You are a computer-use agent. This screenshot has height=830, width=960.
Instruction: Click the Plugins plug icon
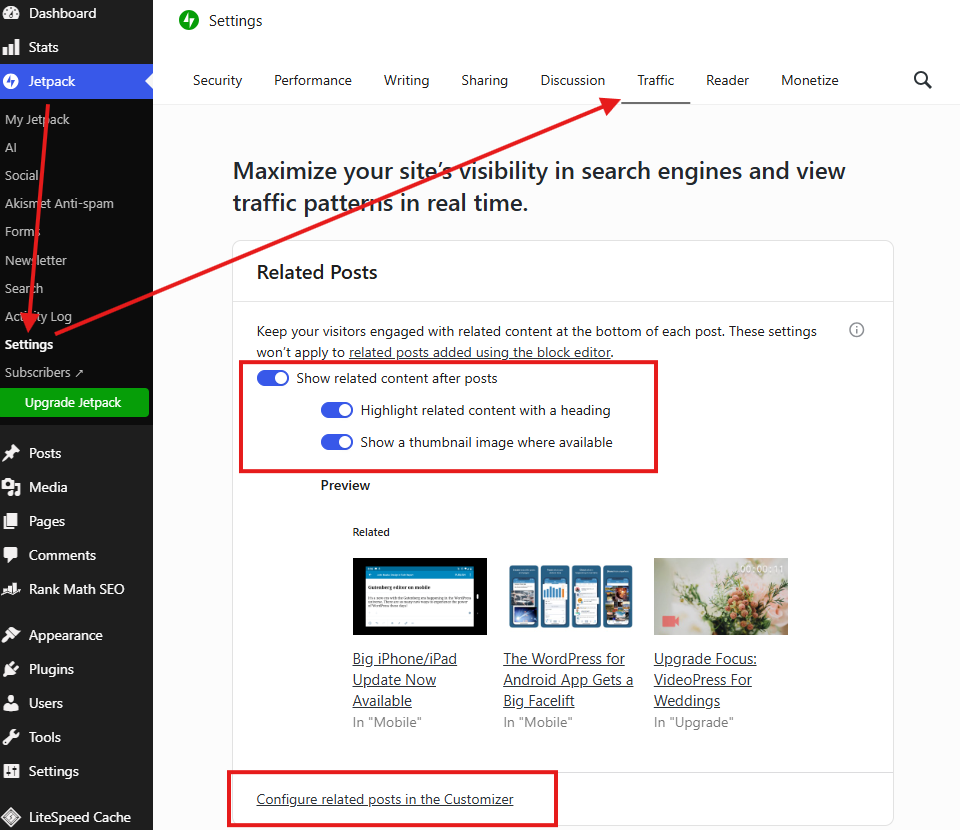tap(10, 669)
